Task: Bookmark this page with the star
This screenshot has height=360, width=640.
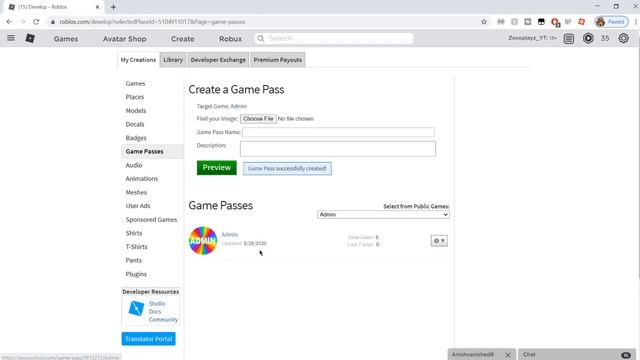Action: coord(484,22)
